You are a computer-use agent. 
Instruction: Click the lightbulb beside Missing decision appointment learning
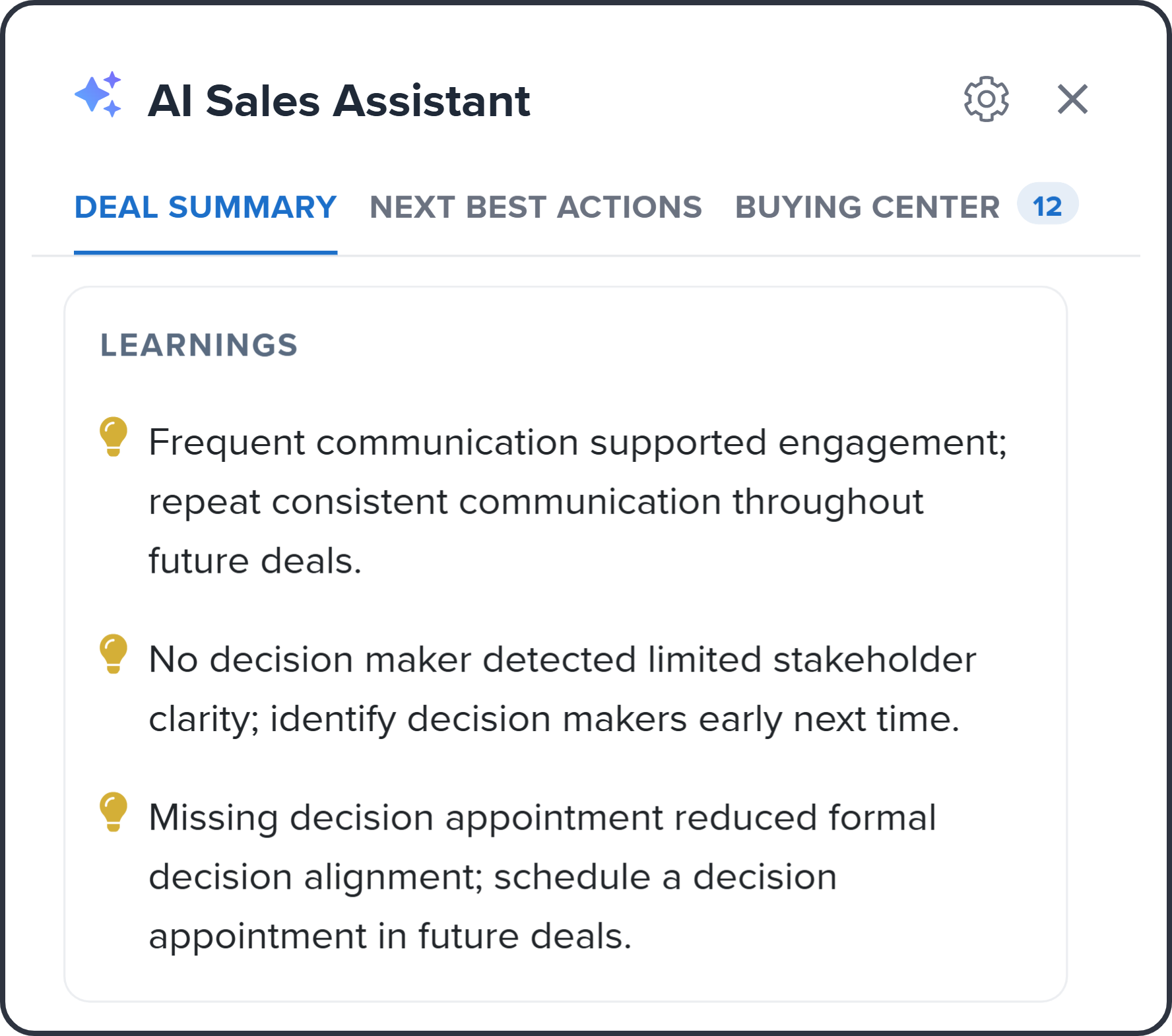tap(114, 812)
